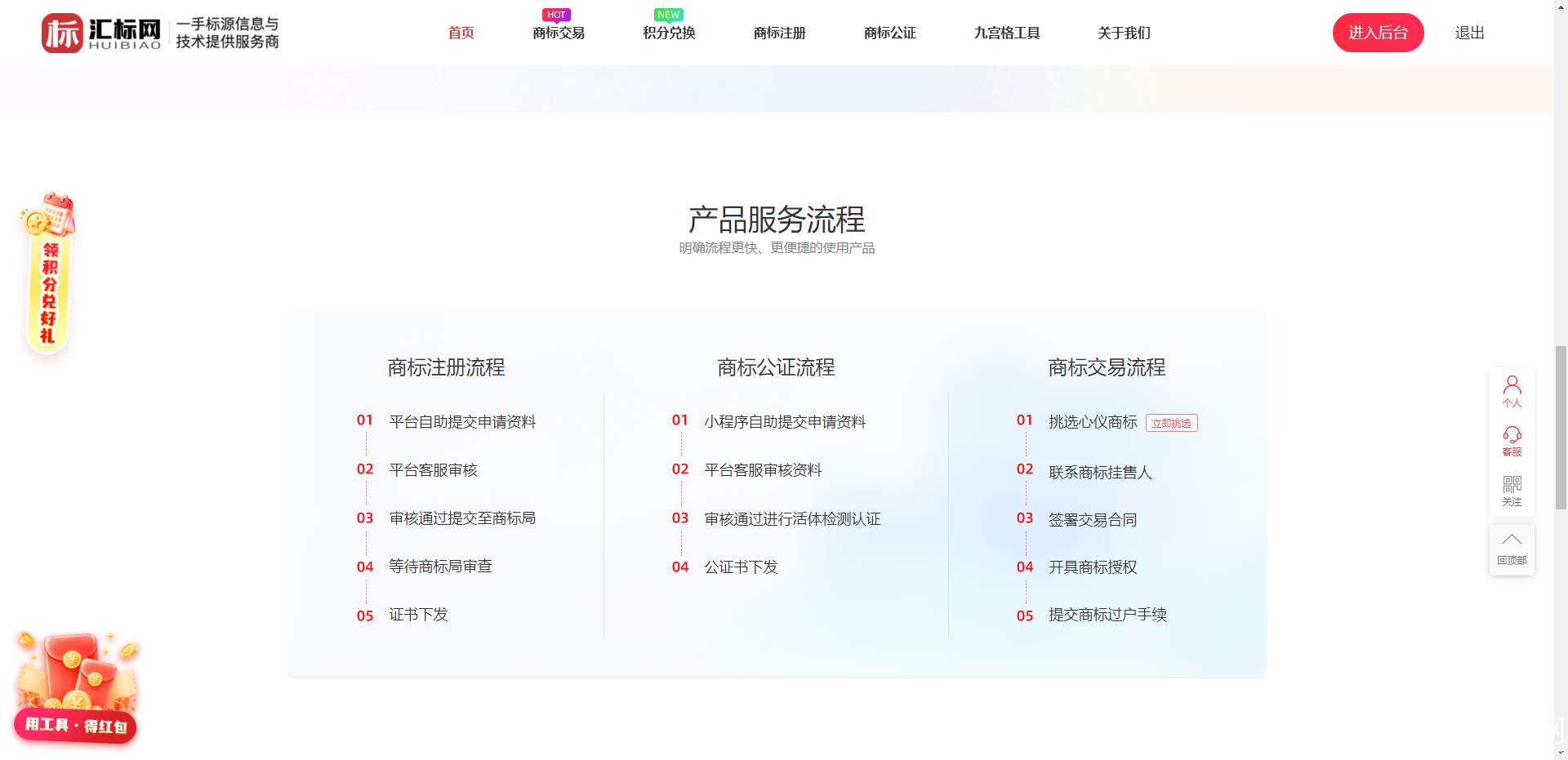
Task: Open the 领积分兑好礼 floating banner
Action: (x=48, y=273)
